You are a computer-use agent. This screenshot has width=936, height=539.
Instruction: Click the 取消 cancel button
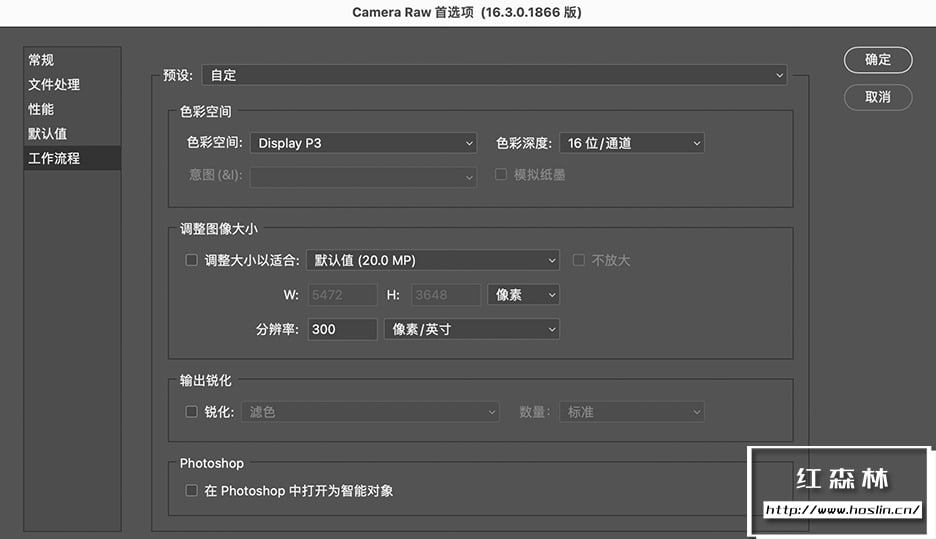878,97
